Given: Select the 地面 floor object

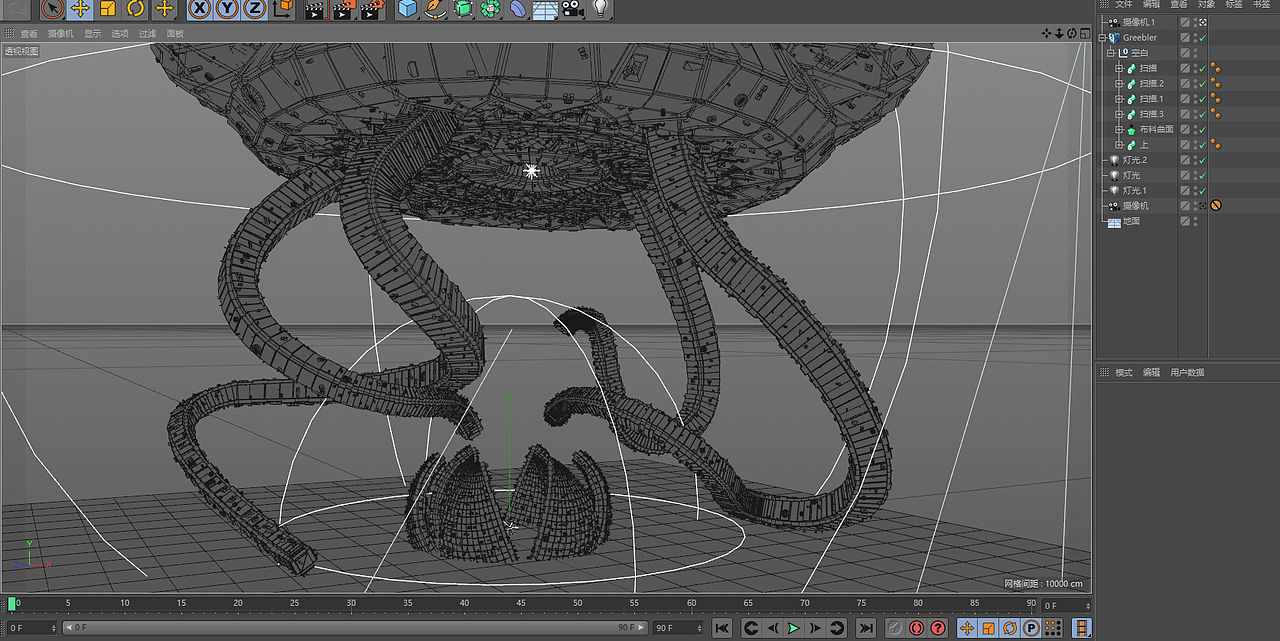Looking at the screenshot, I should [1131, 221].
